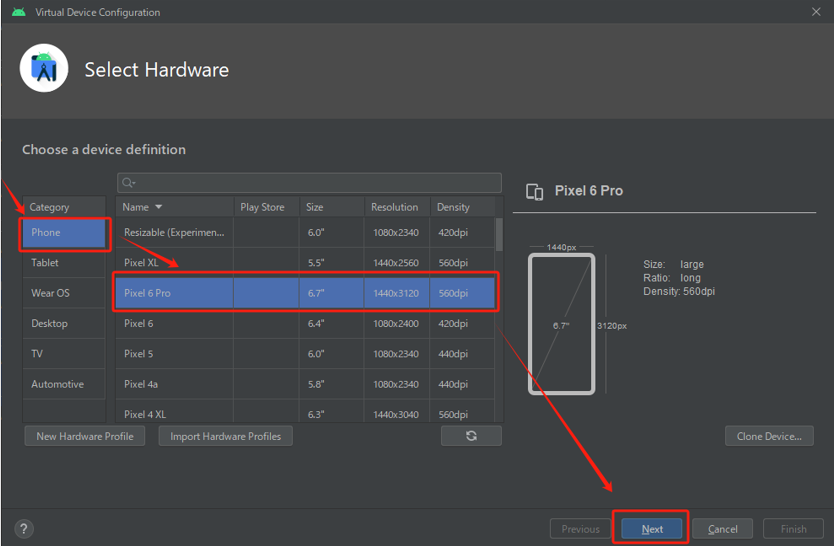Click the Next button
This screenshot has width=834, height=546.
[652, 529]
